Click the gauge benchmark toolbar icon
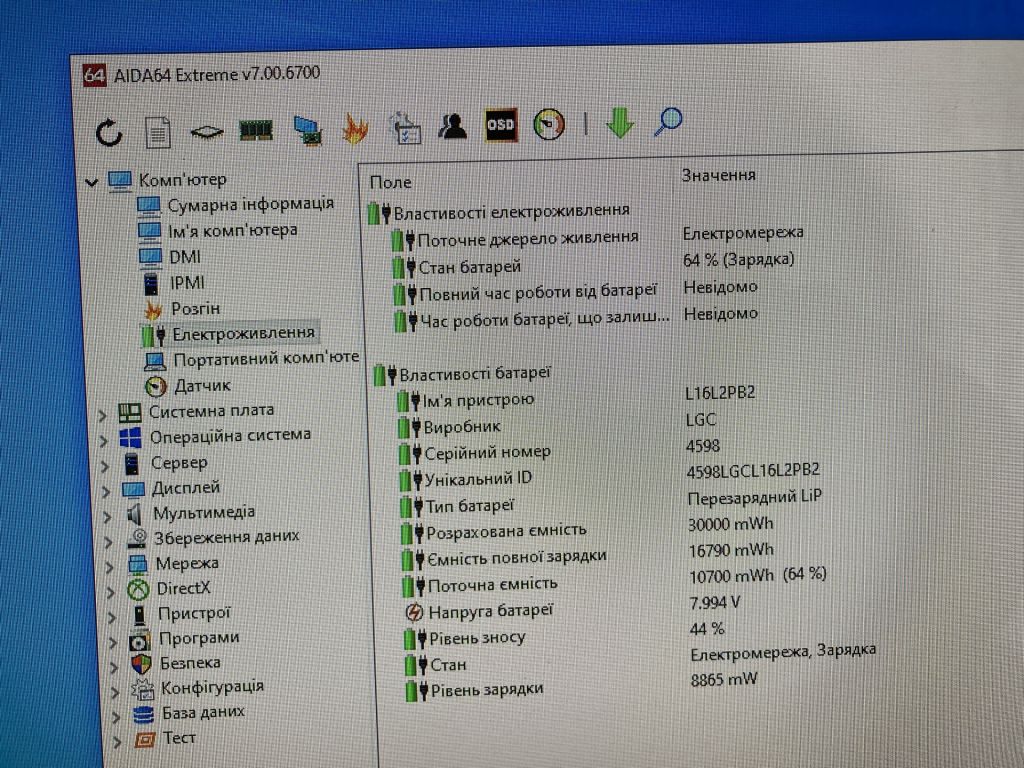This screenshot has width=1024, height=768. (x=549, y=123)
